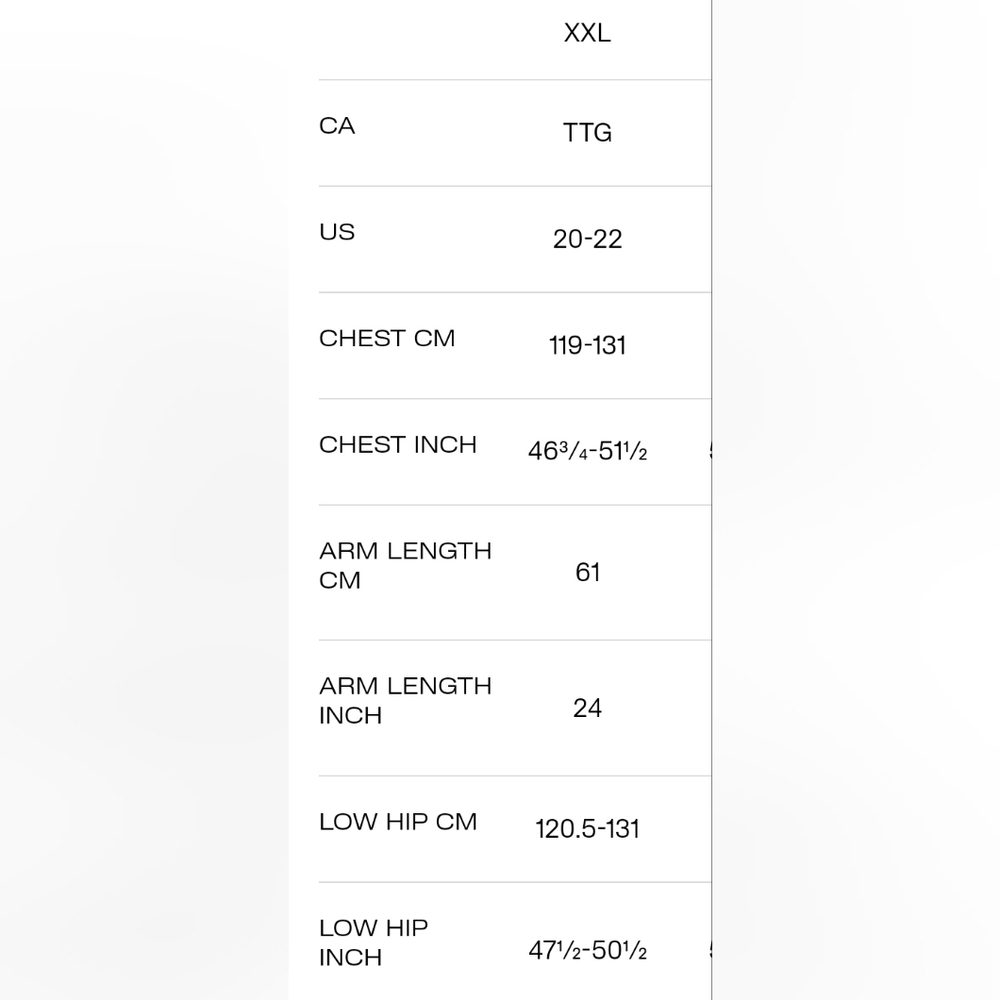Click the ARM LENGTH INCH label
Screen dimensions: 1000x1000
click(x=405, y=701)
